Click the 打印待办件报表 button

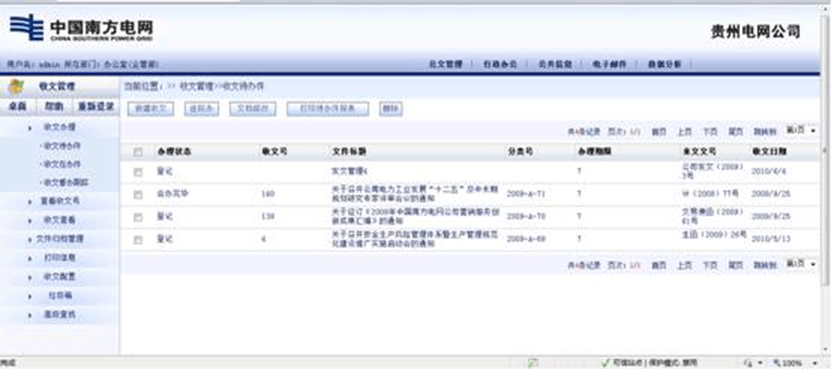pyautogui.click(x=328, y=109)
